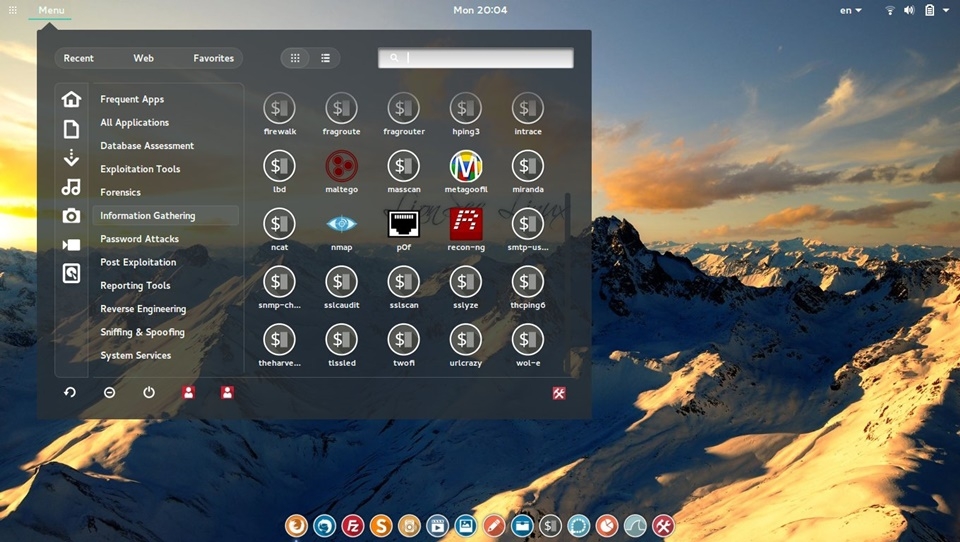This screenshot has height=542, width=960.
Task: Open Music shortcut in menu sidebar
Action: [x=71, y=187]
